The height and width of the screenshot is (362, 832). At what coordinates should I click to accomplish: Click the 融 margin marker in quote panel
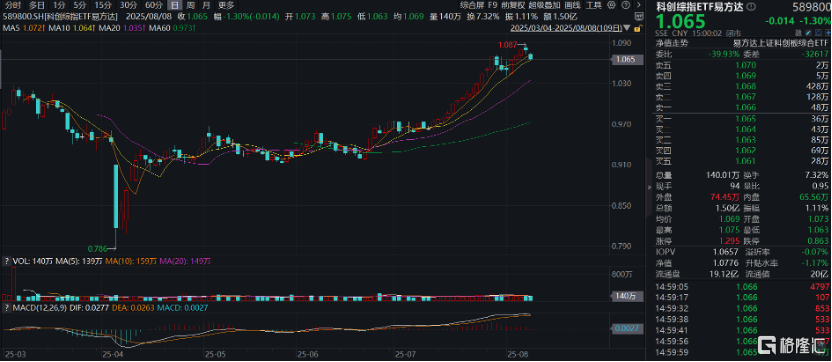coord(799,32)
